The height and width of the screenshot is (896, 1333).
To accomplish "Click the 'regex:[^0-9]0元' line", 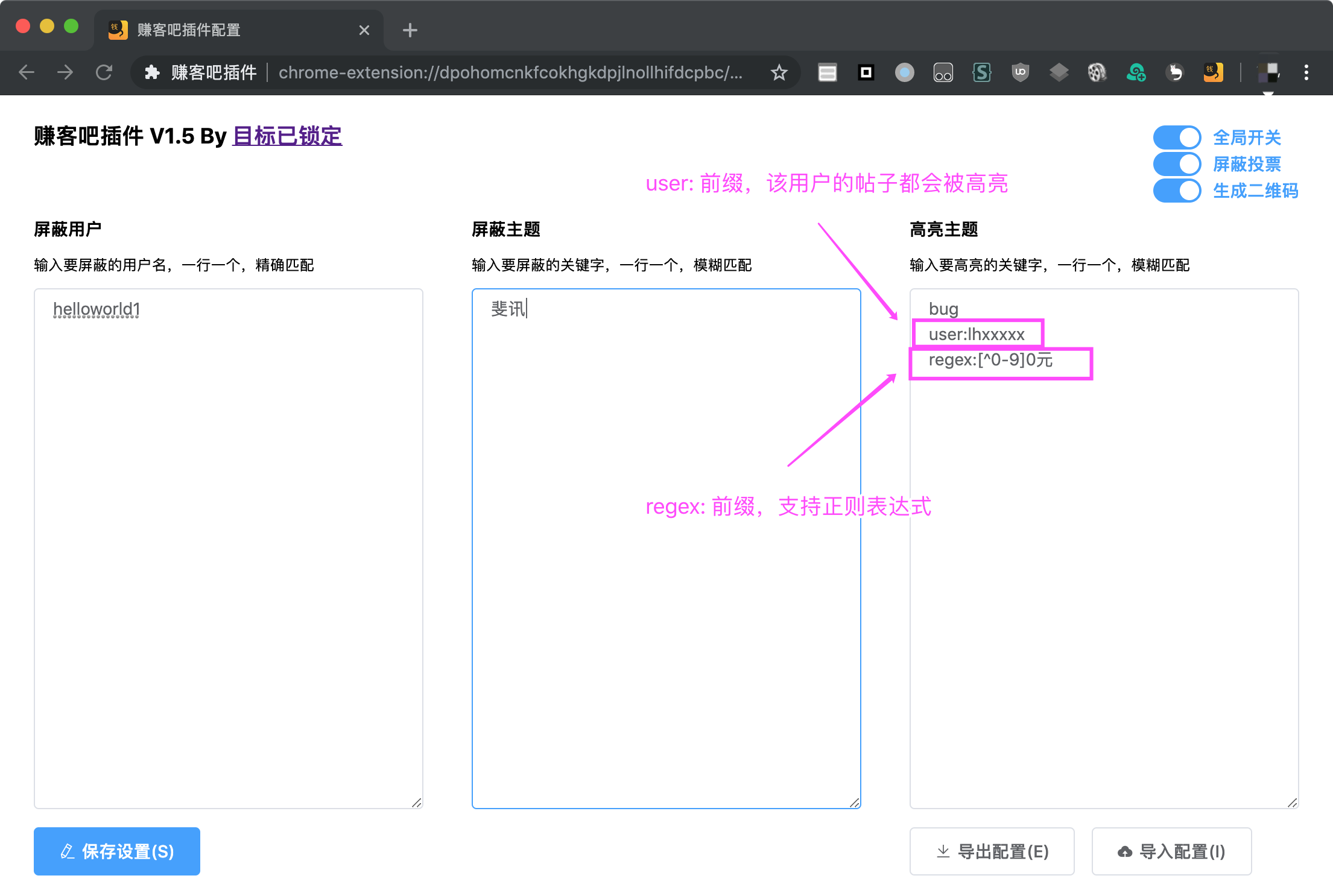I will [x=990, y=360].
